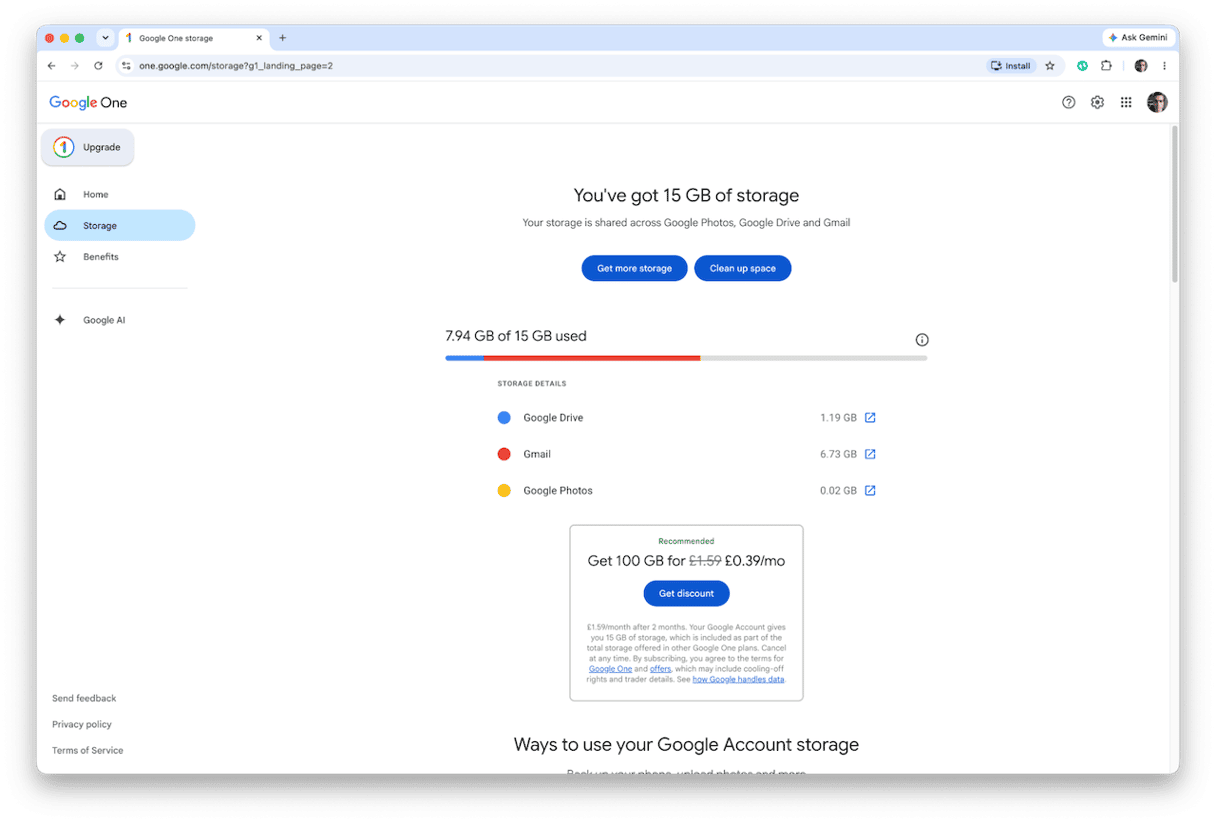Image resolution: width=1216 pixels, height=822 pixels.
Task: Open Benefits in the sidebar
Action: pyautogui.click(x=120, y=256)
